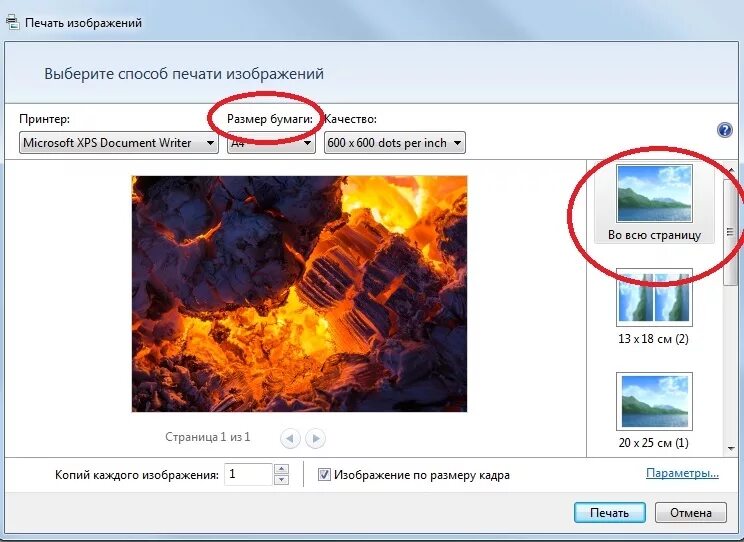The height and width of the screenshot is (542, 744).
Task: Open the paper size A4 dropdown
Action: (271, 143)
